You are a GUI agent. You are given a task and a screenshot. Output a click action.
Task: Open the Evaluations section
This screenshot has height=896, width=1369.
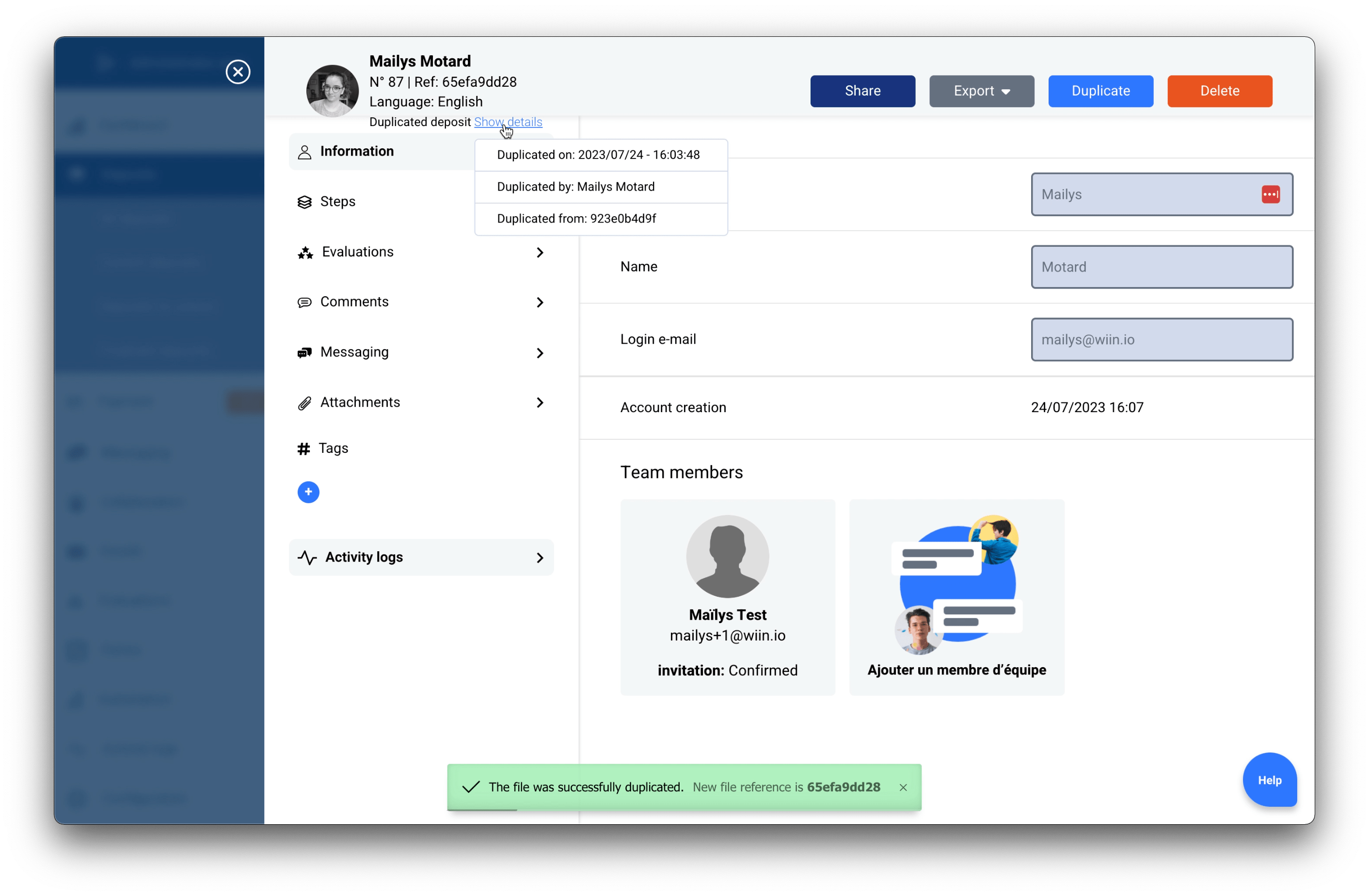coord(421,252)
